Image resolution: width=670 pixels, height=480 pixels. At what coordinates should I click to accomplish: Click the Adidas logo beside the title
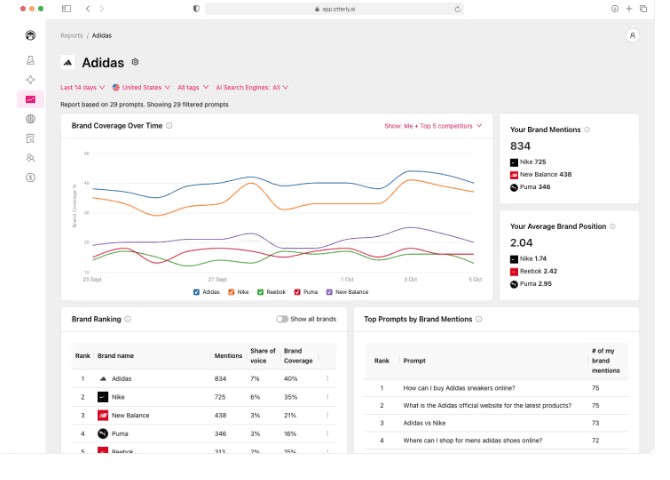[x=68, y=62]
